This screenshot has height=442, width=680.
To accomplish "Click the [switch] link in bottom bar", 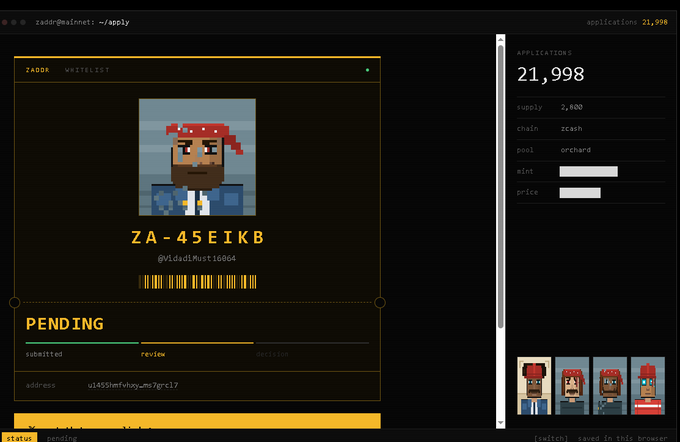I will coord(551,438).
